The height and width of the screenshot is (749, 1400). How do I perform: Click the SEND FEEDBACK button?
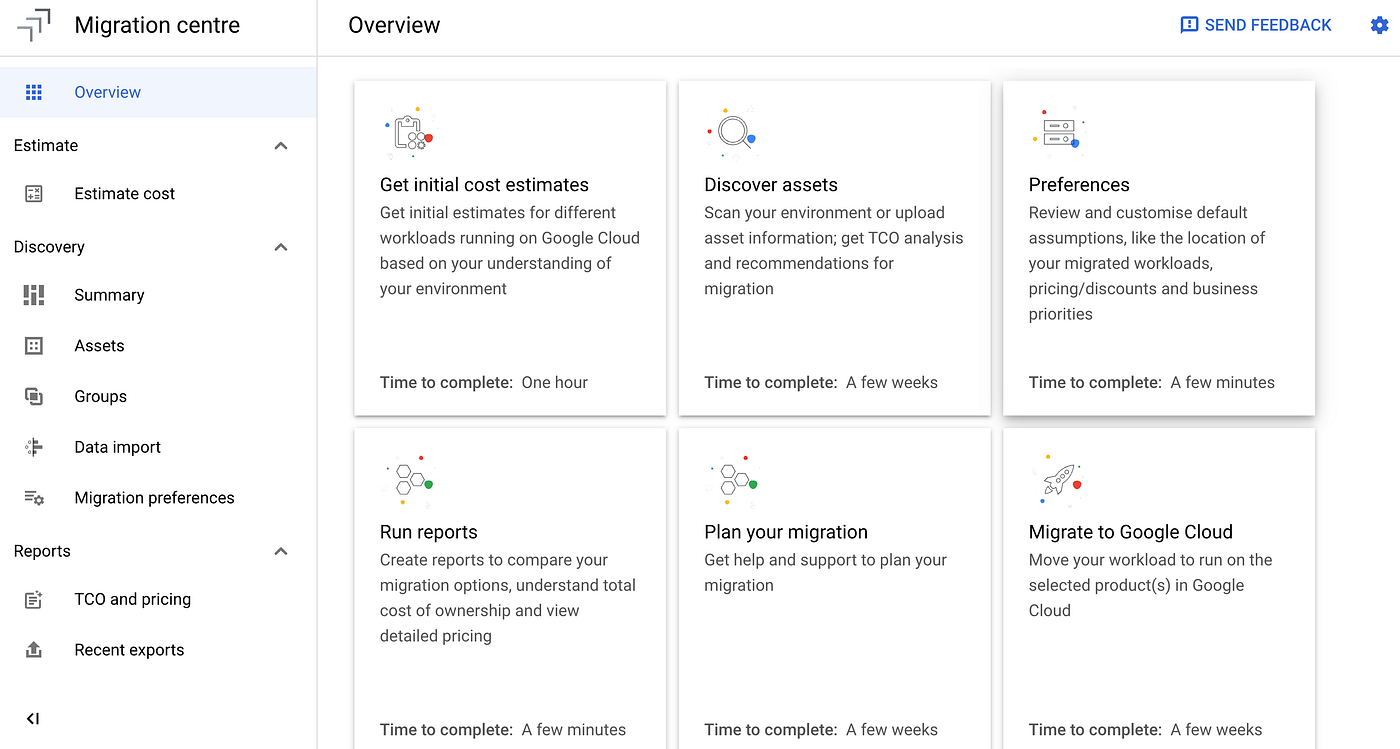tap(1255, 24)
